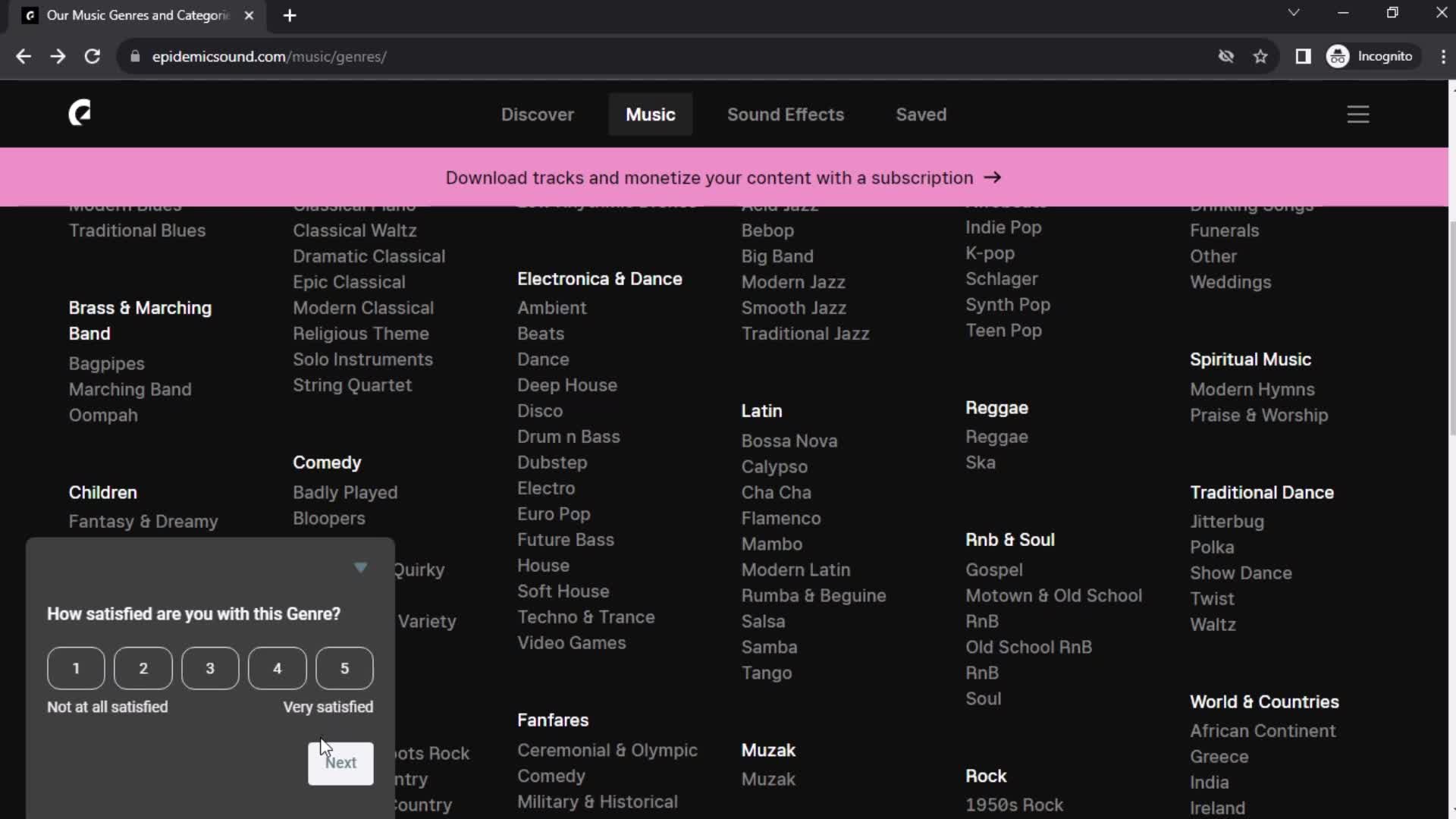Select satisfaction rating button 5

pos(345,668)
